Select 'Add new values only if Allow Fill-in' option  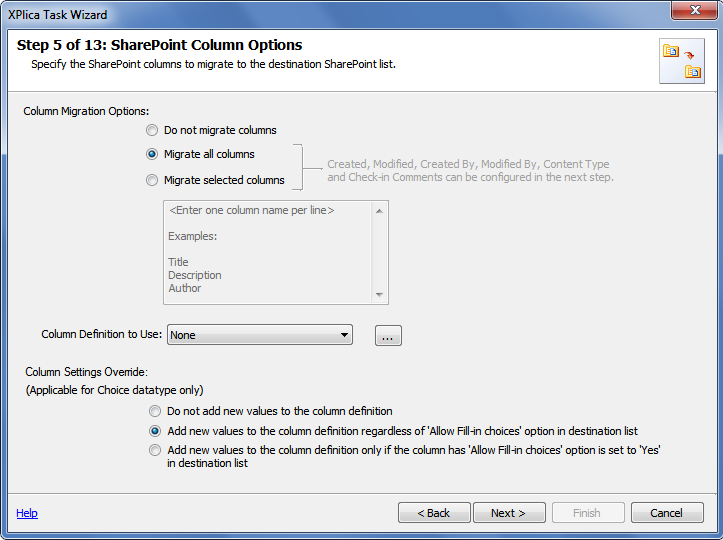pyautogui.click(x=155, y=450)
